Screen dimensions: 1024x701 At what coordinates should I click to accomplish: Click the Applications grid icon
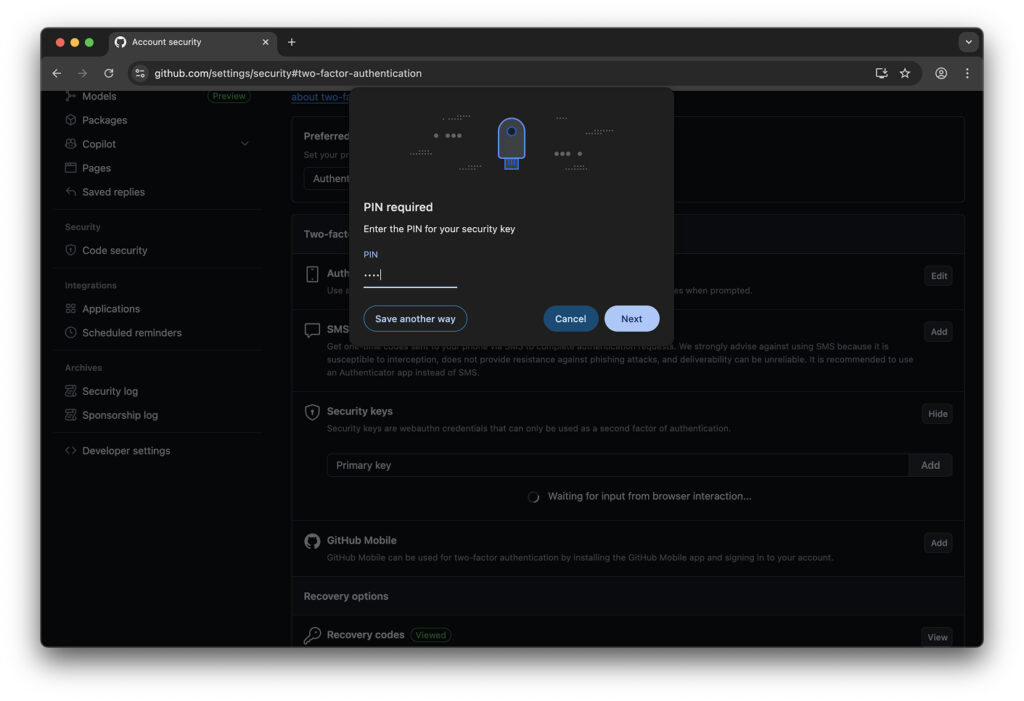click(x=71, y=308)
